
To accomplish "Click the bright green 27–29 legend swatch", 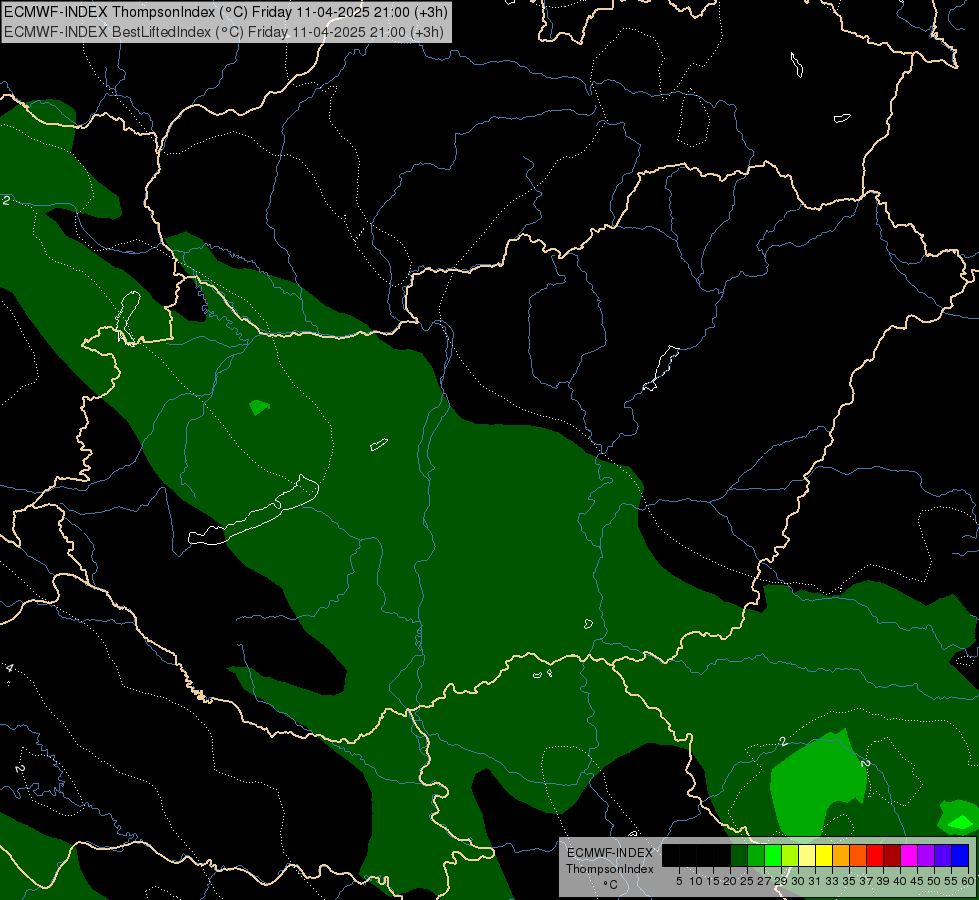I will [773, 855].
